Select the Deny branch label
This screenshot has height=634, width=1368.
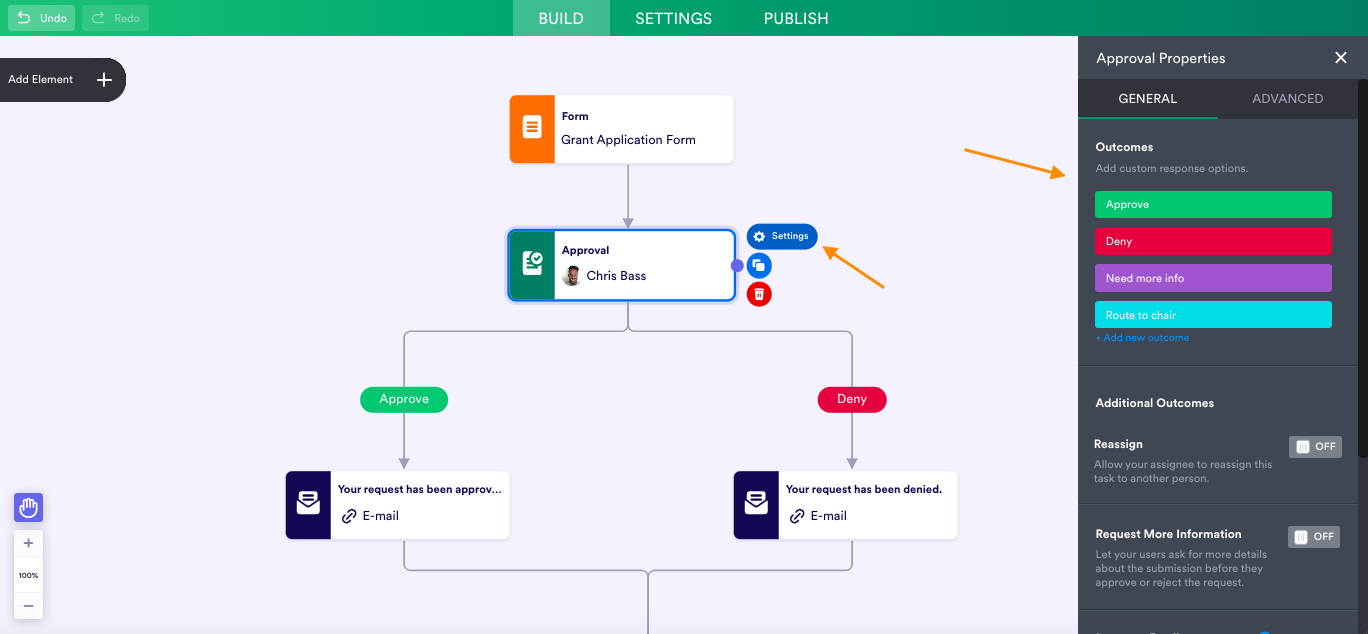coord(852,399)
